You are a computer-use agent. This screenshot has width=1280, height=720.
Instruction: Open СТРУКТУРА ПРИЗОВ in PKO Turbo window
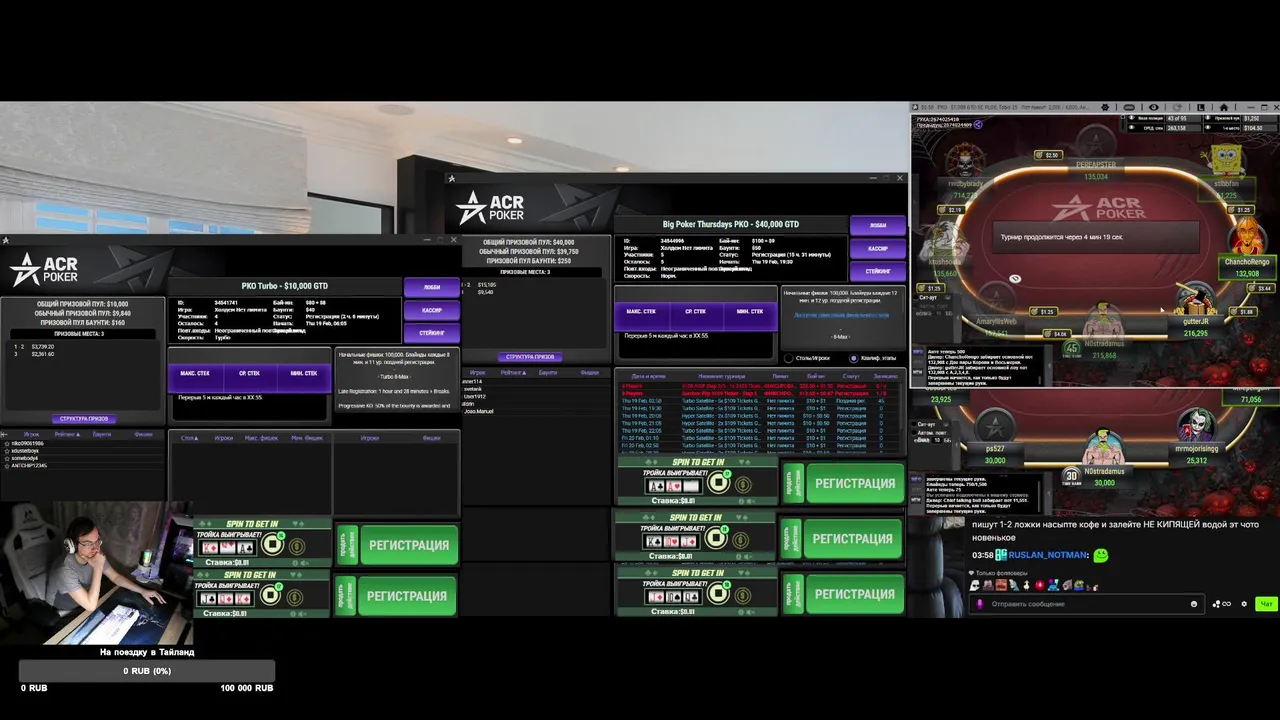[85, 419]
